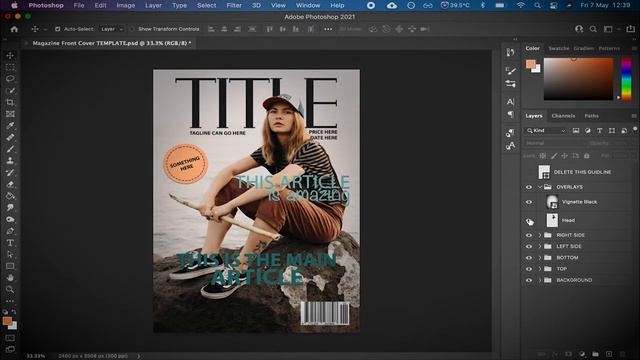The height and width of the screenshot is (360, 640).
Task: Filter layers by pixel layers icon
Action: coord(576,131)
